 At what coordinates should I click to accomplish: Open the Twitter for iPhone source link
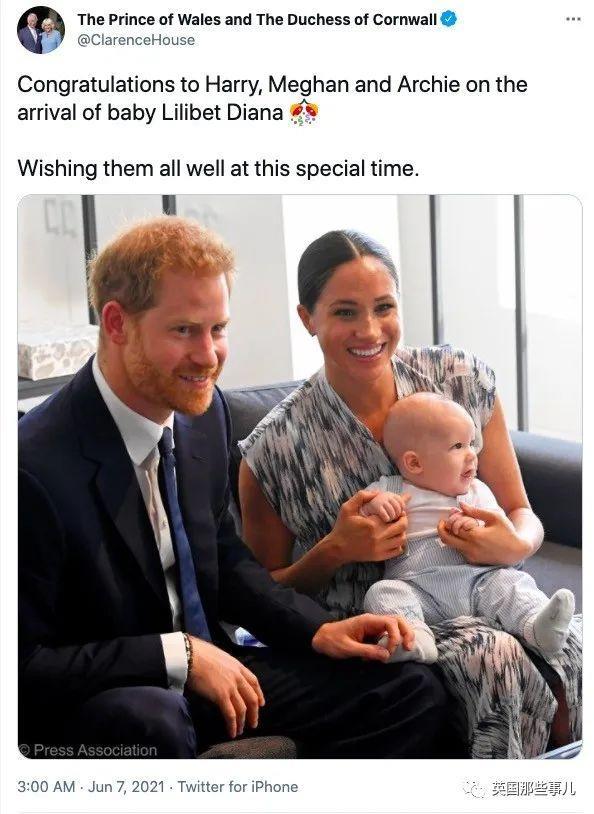click(238, 786)
